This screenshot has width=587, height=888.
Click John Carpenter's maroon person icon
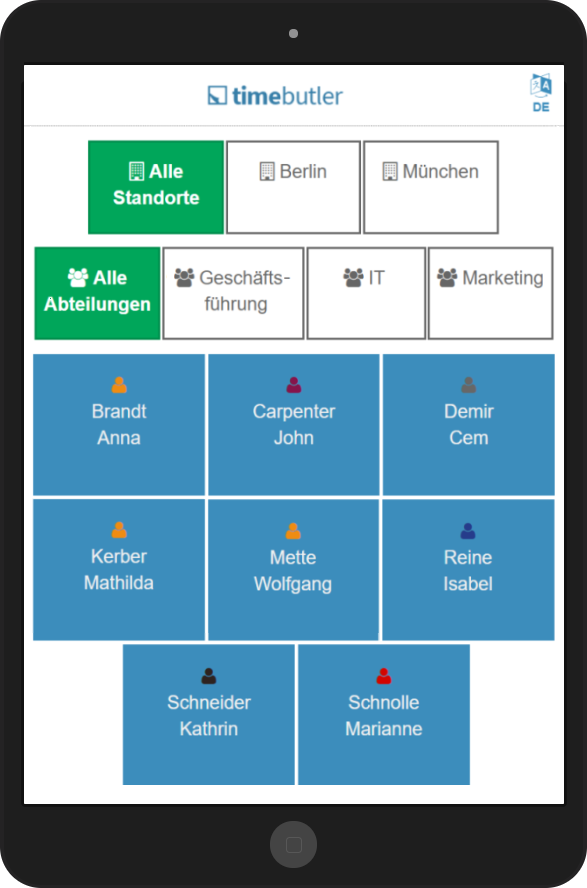tap(294, 385)
